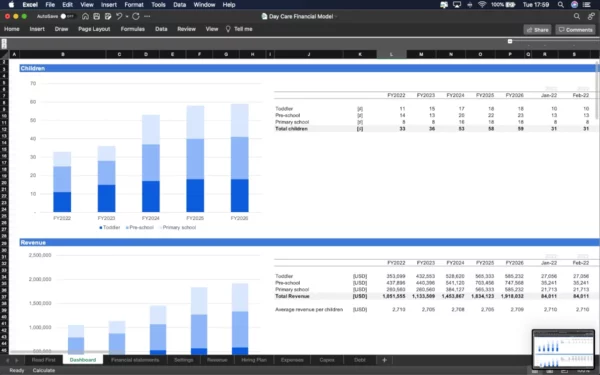Screen dimensions: 600x375
Task: Open the Undo history dropdown arrow
Action: coord(127,17)
